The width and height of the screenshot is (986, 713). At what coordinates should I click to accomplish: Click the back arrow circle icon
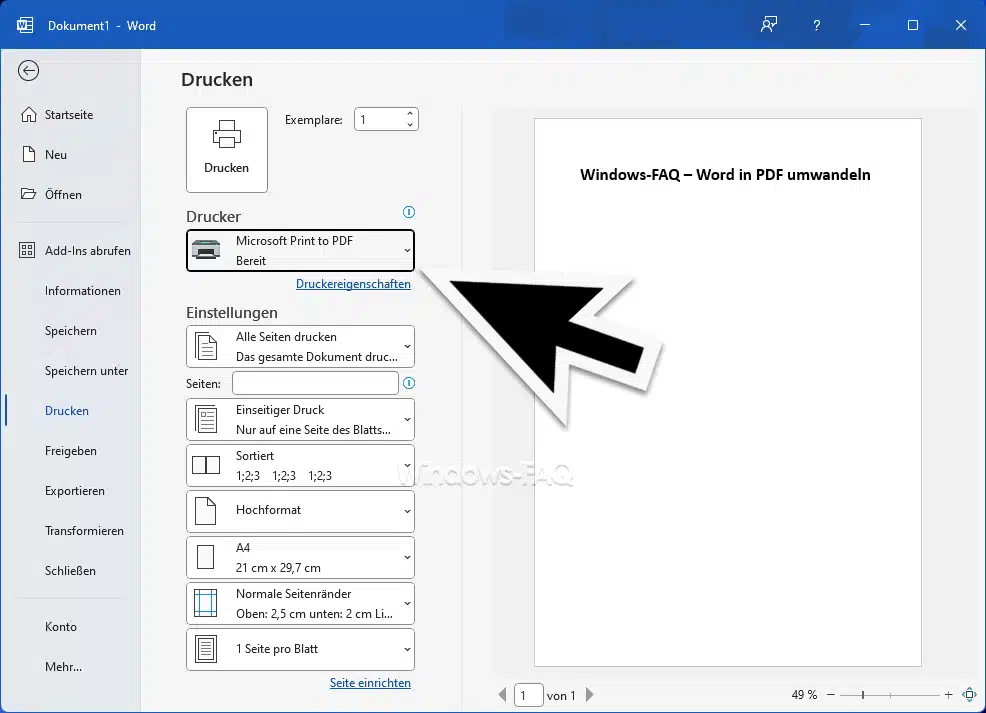[x=28, y=70]
